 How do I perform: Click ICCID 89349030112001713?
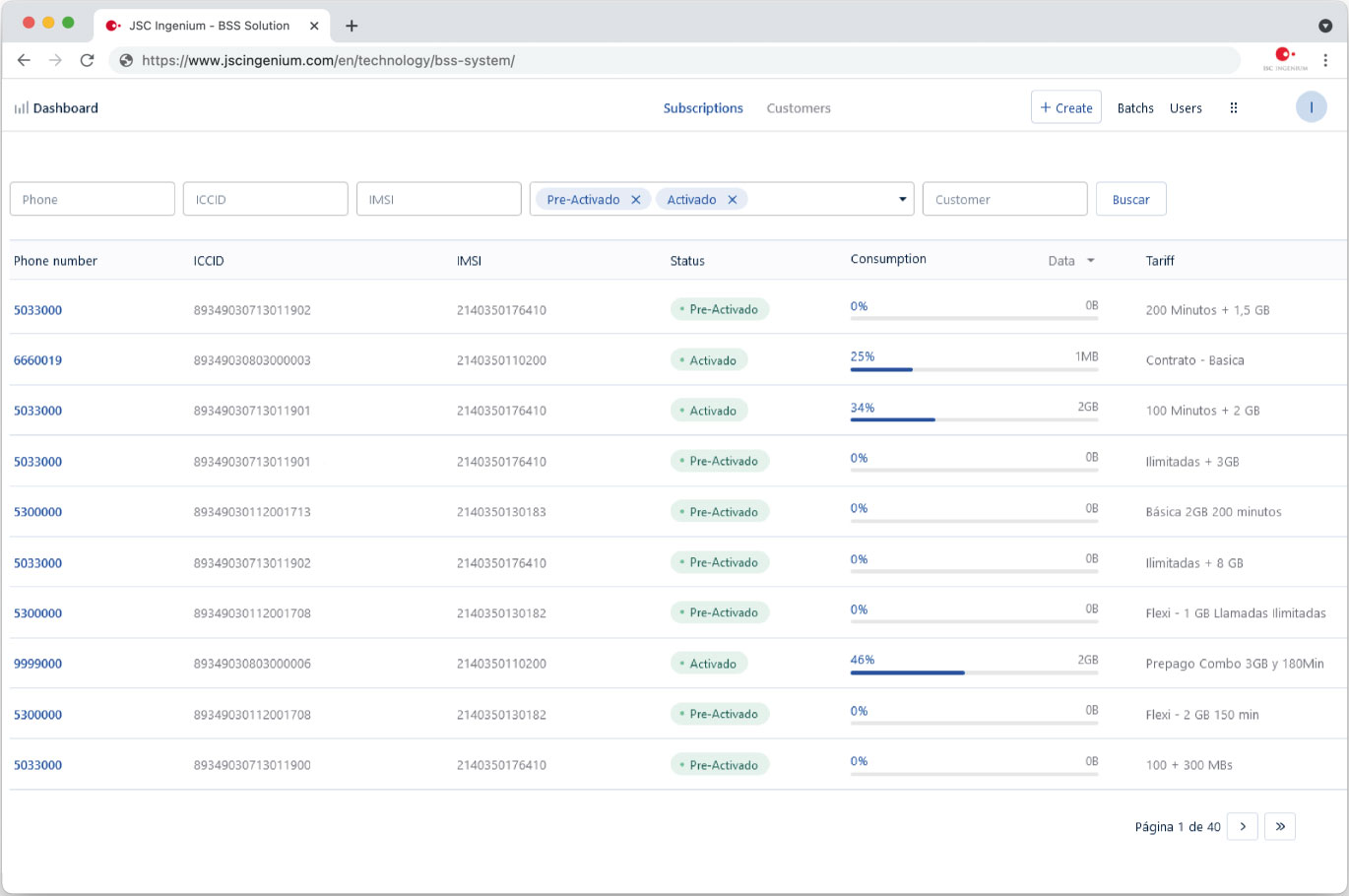coord(252,512)
